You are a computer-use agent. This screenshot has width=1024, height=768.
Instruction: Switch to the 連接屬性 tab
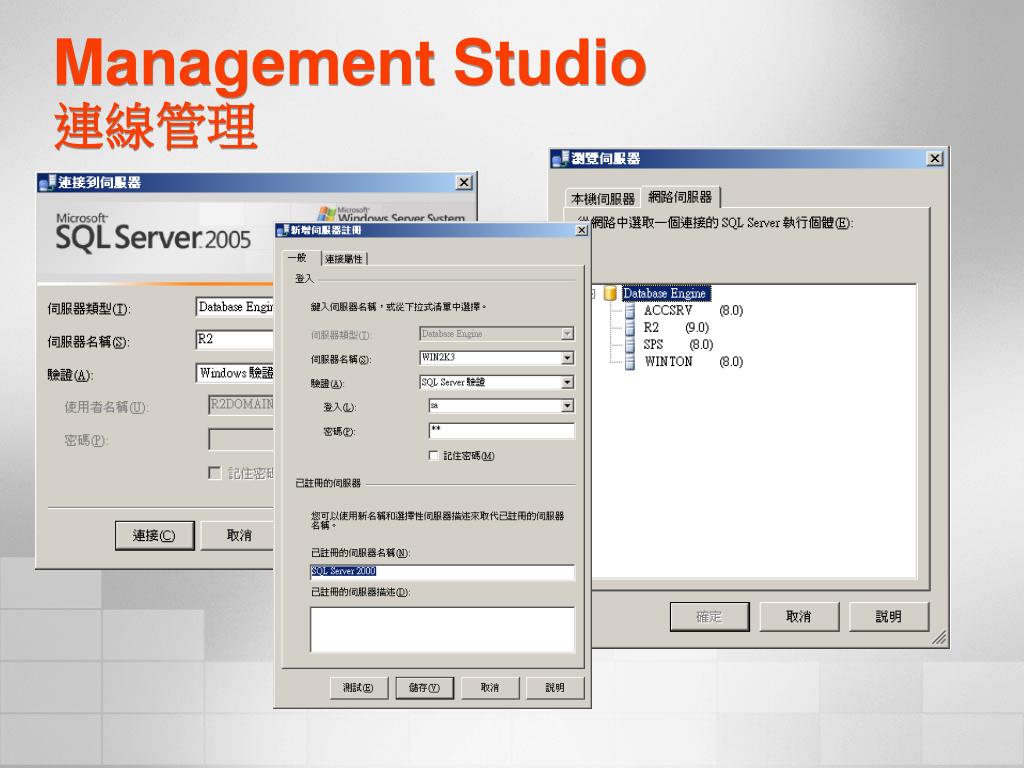point(344,259)
